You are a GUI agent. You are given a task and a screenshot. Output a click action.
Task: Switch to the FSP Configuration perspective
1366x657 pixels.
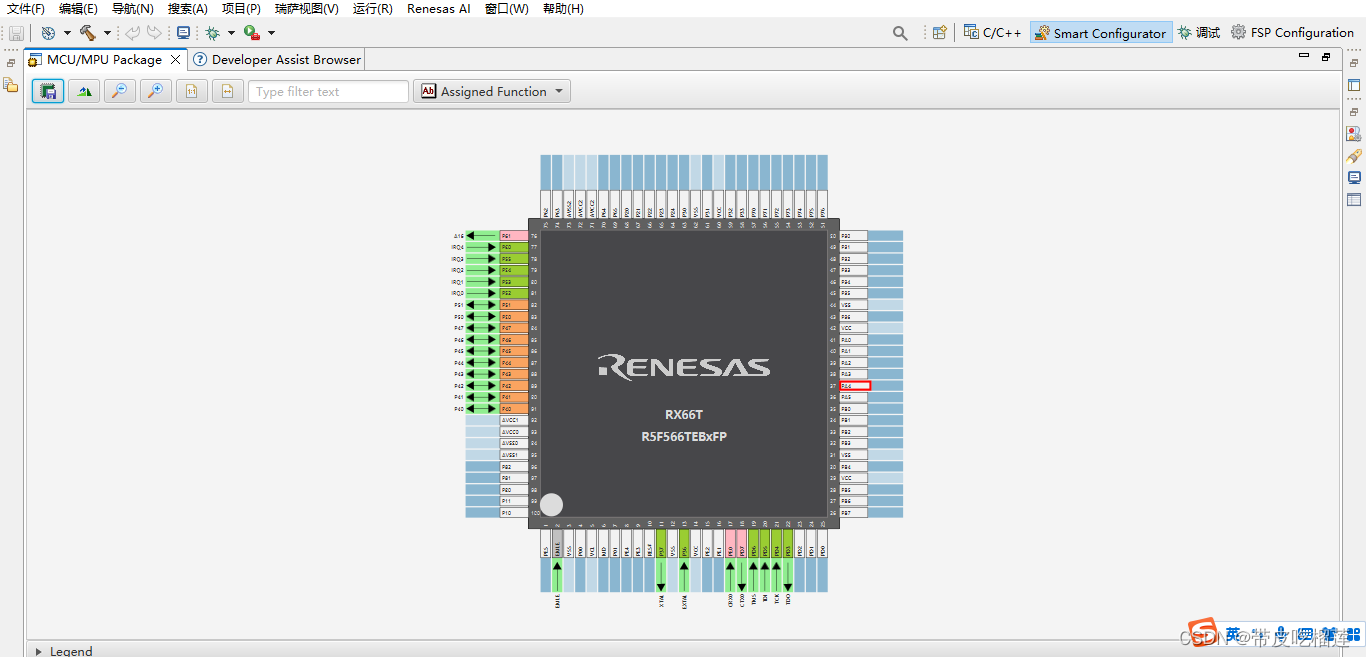click(1292, 32)
